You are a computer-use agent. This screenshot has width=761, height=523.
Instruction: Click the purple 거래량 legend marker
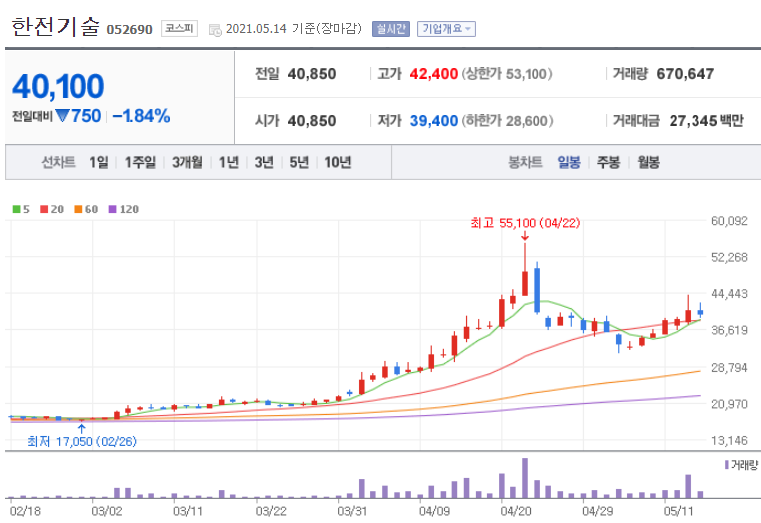point(727,465)
